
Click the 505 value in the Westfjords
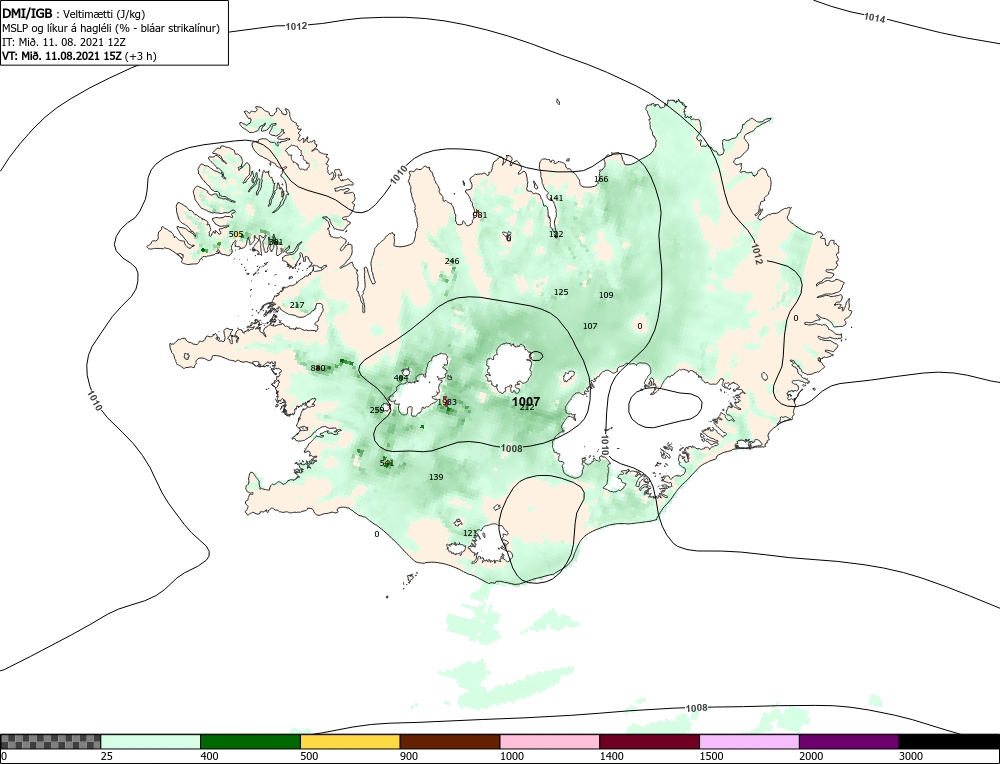236,235
